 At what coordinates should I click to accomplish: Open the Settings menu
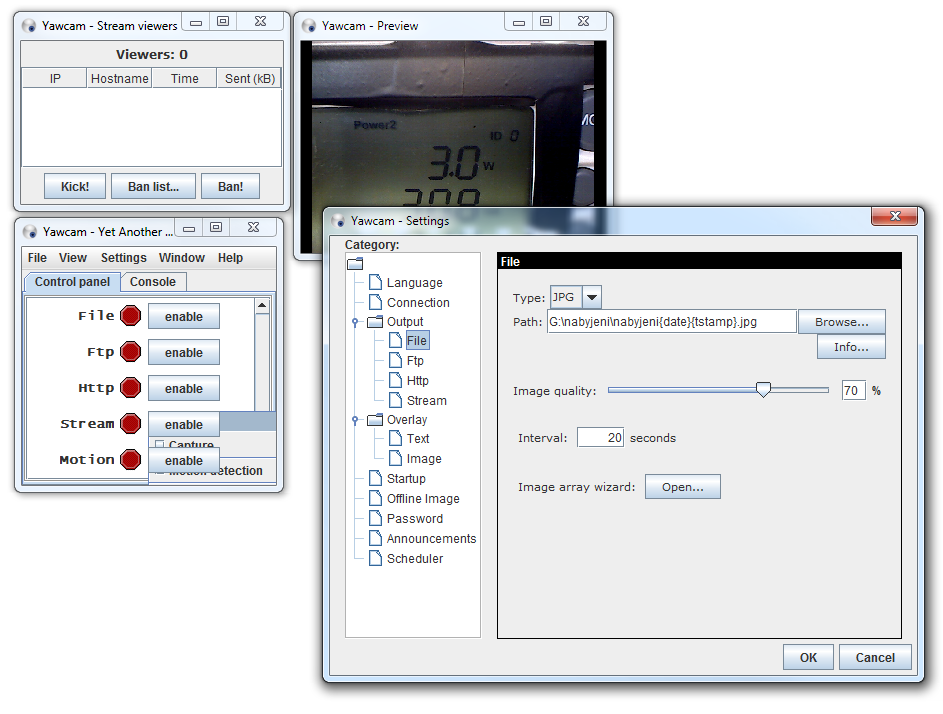(124, 257)
